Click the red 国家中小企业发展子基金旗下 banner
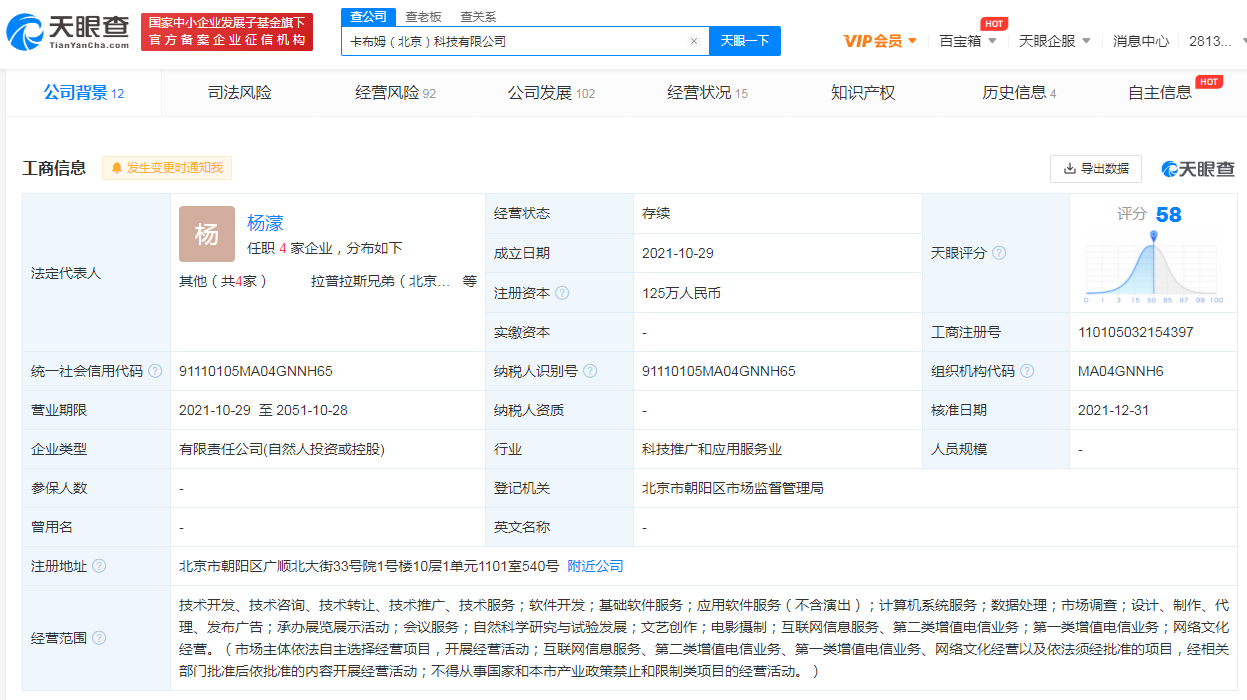Image resolution: width=1247 pixels, height=700 pixels. 227,32
